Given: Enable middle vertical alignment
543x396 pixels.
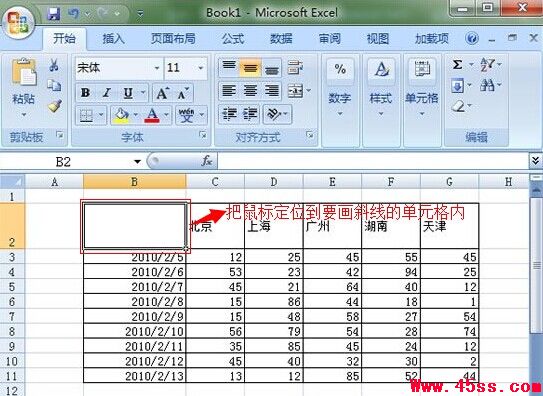Looking at the screenshot, I should click(x=250, y=68).
